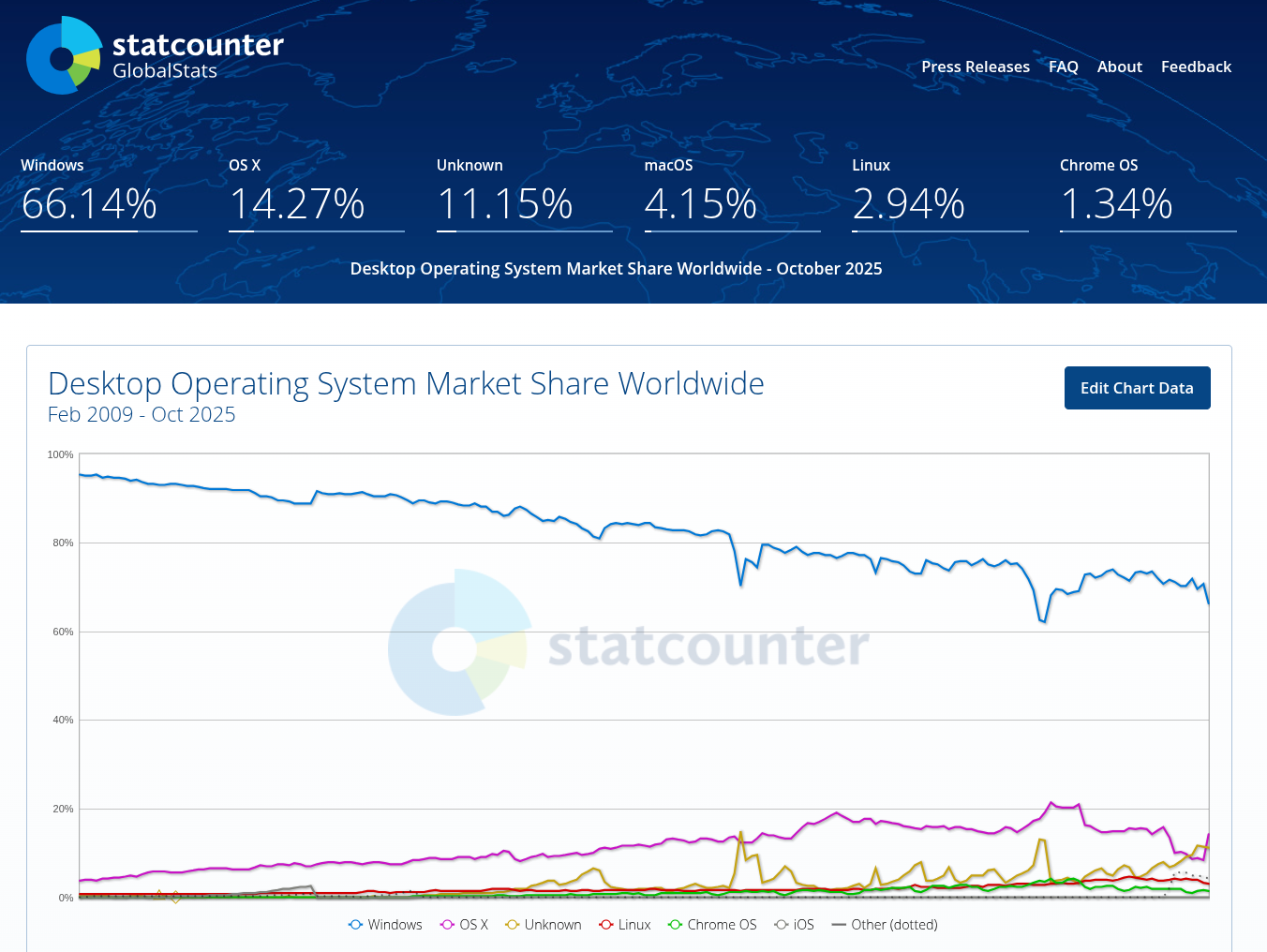This screenshot has height=952, width=1267.
Task: Open the Feedback link
Action: [1196, 67]
